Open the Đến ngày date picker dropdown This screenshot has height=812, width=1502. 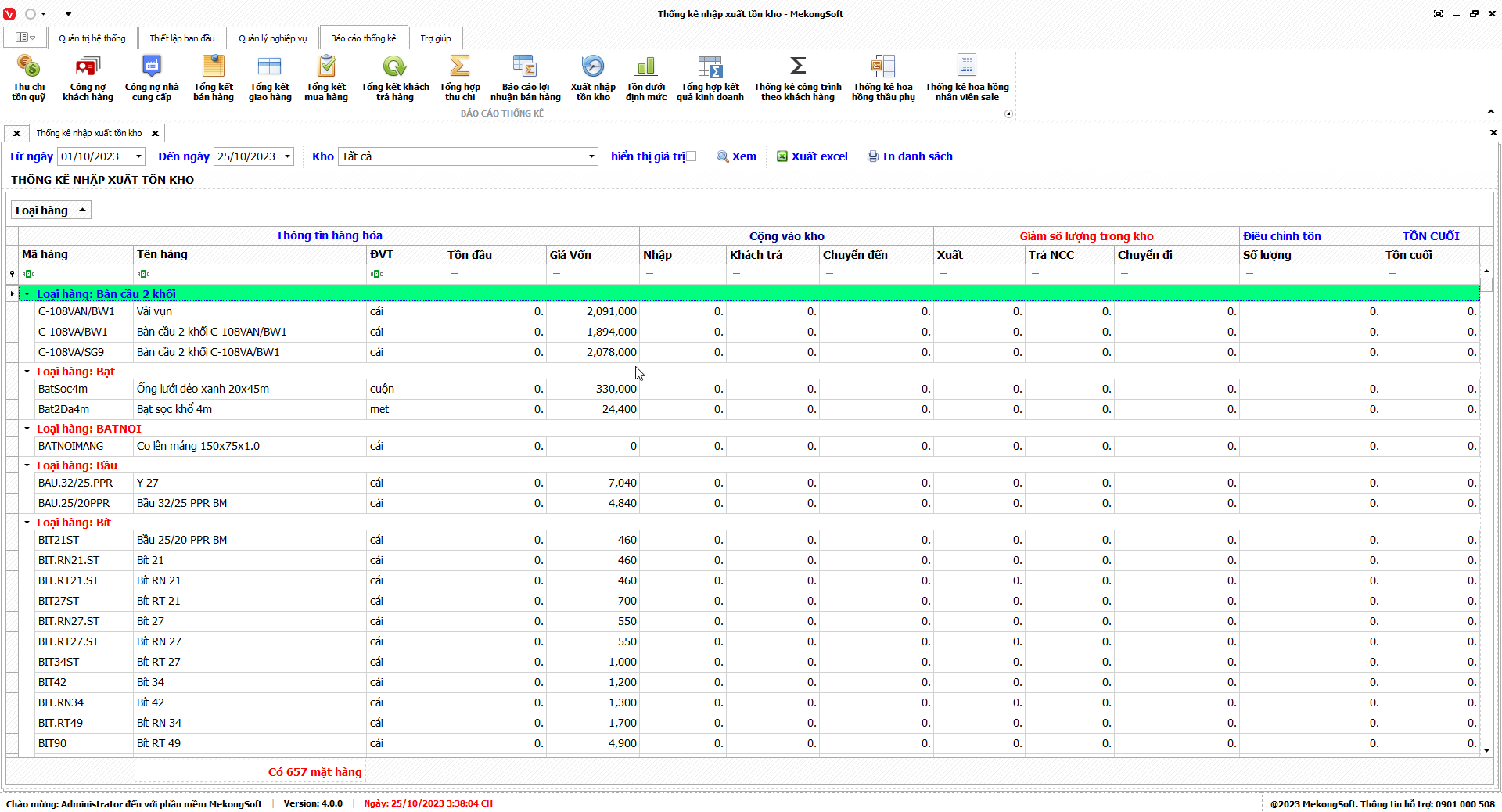pyautogui.click(x=287, y=156)
